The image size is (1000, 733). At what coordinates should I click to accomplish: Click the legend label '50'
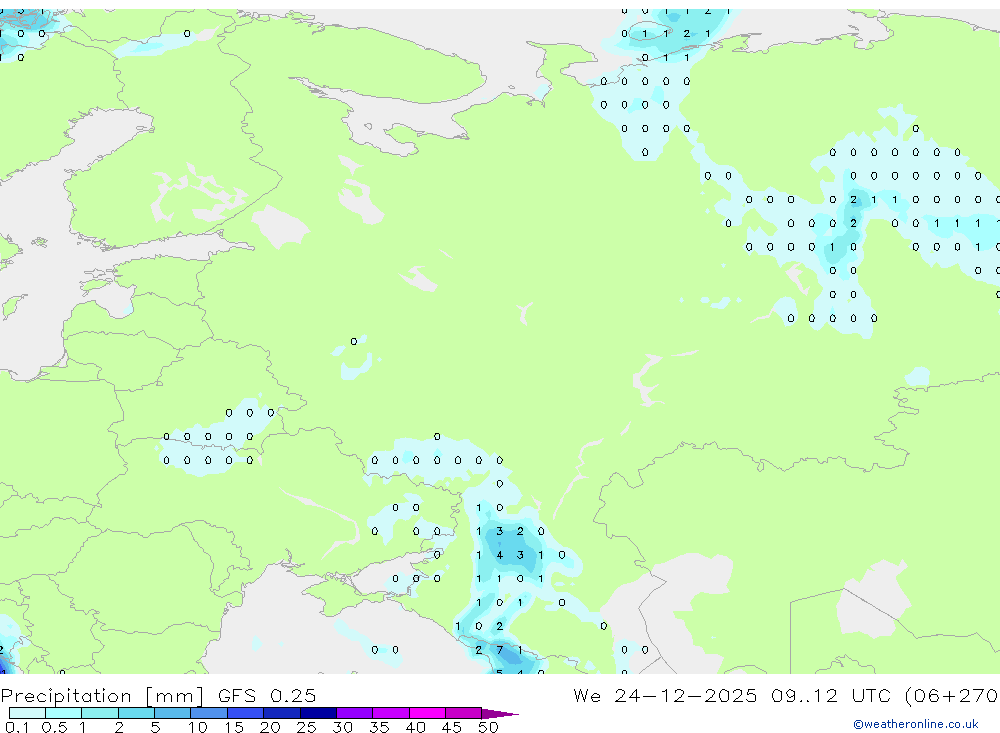pos(488,727)
